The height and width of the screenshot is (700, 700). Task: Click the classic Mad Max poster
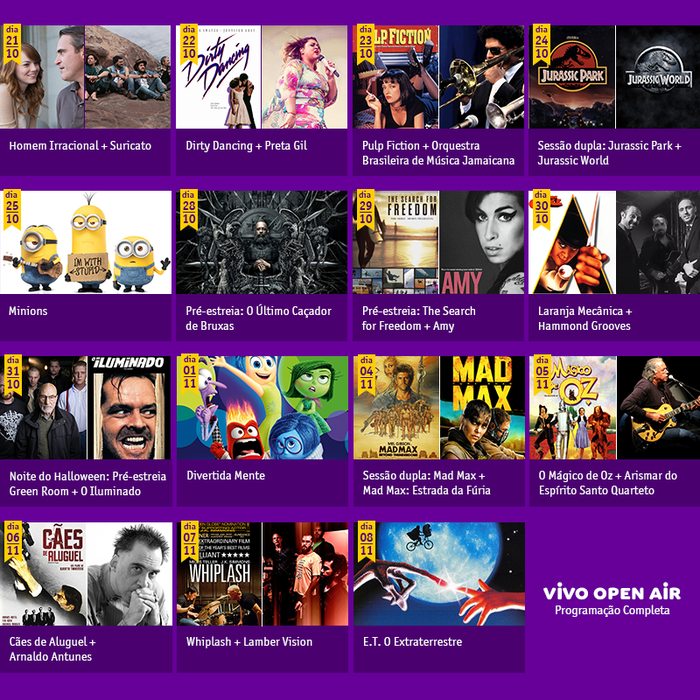[x=396, y=408]
